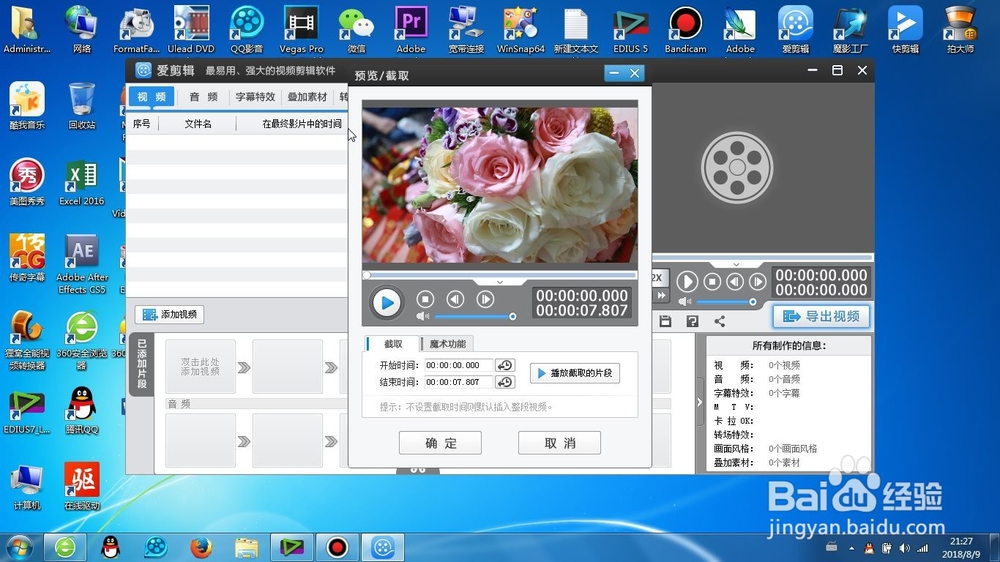1000x562 pixels.
Task: Open the Bandicam desktop shortcut
Action: pos(686,29)
